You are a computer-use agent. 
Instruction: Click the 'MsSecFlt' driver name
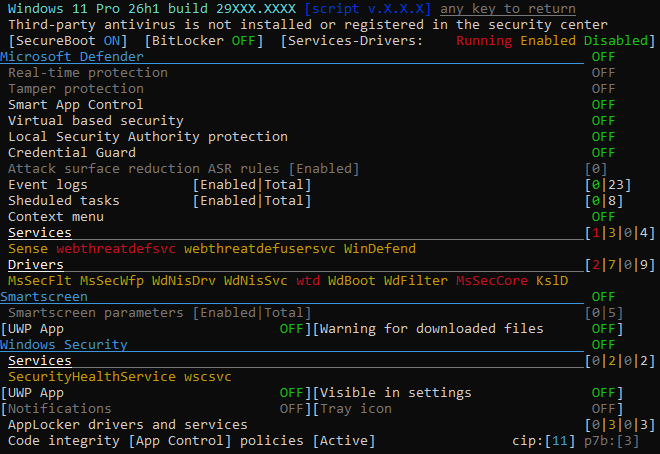tap(40, 280)
